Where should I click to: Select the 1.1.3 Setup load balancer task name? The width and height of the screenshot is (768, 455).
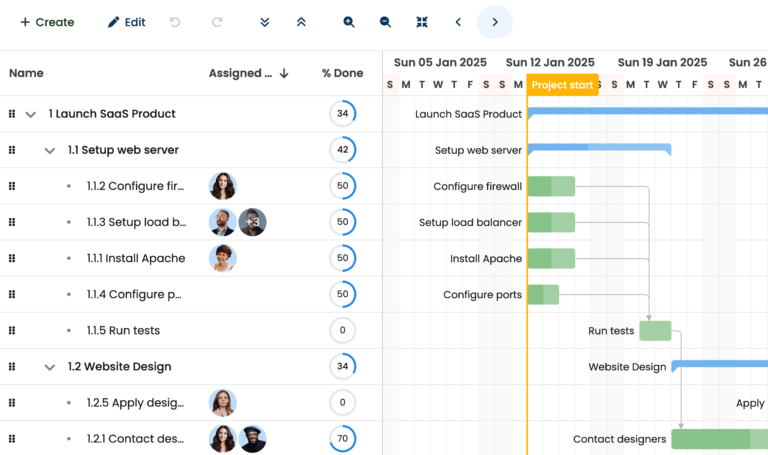[x=136, y=222]
